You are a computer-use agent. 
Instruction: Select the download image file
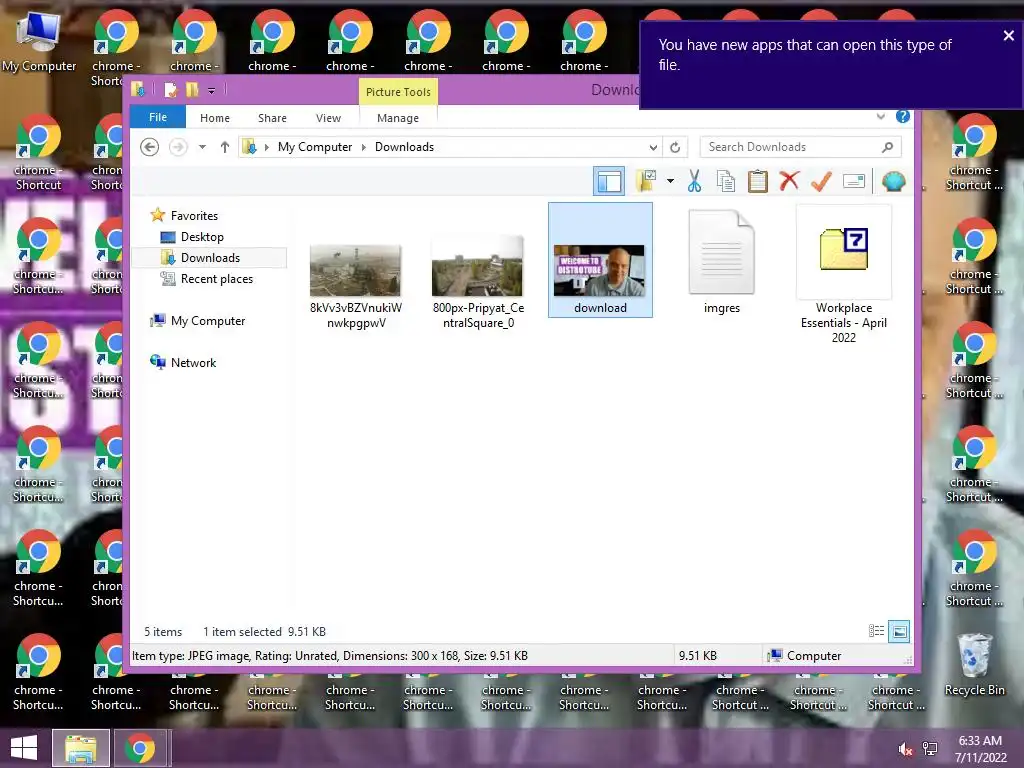point(600,260)
